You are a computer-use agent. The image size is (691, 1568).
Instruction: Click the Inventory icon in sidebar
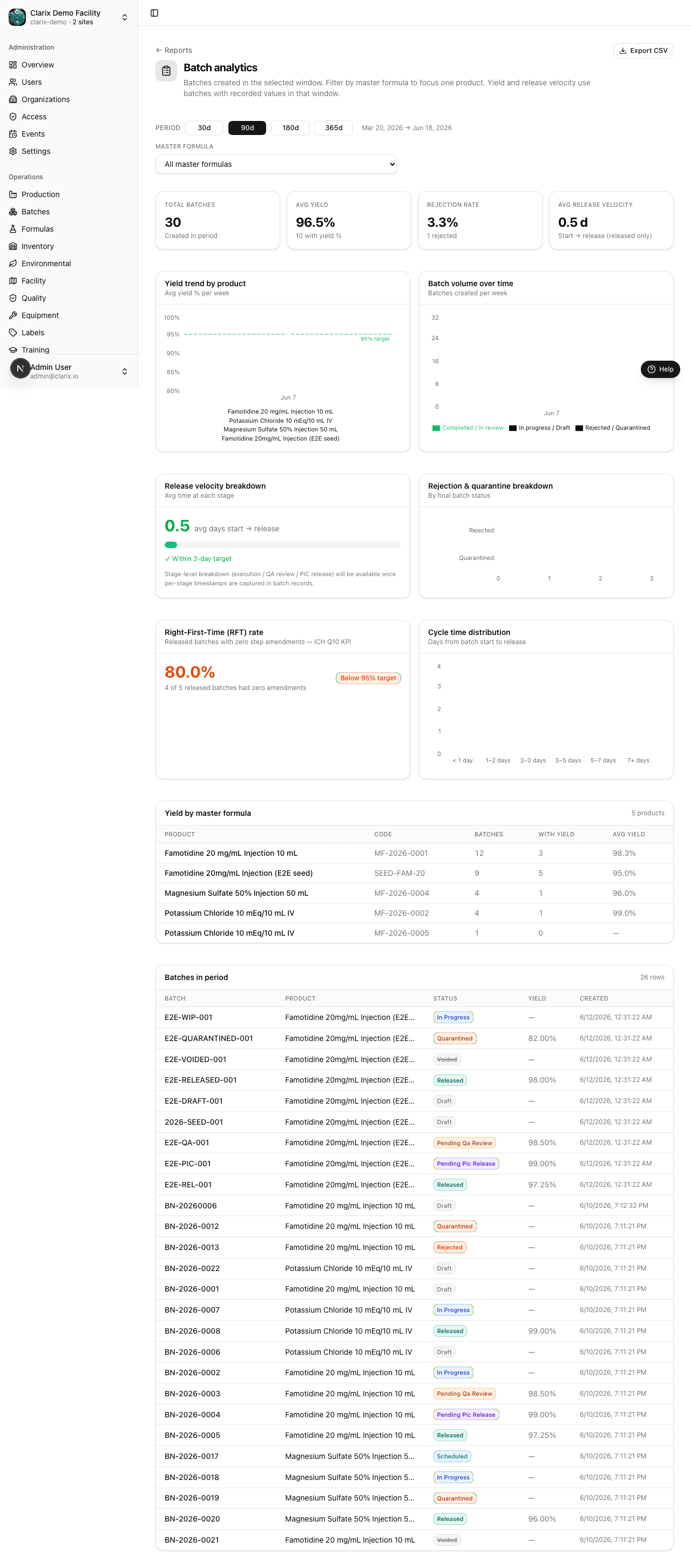tap(13, 247)
